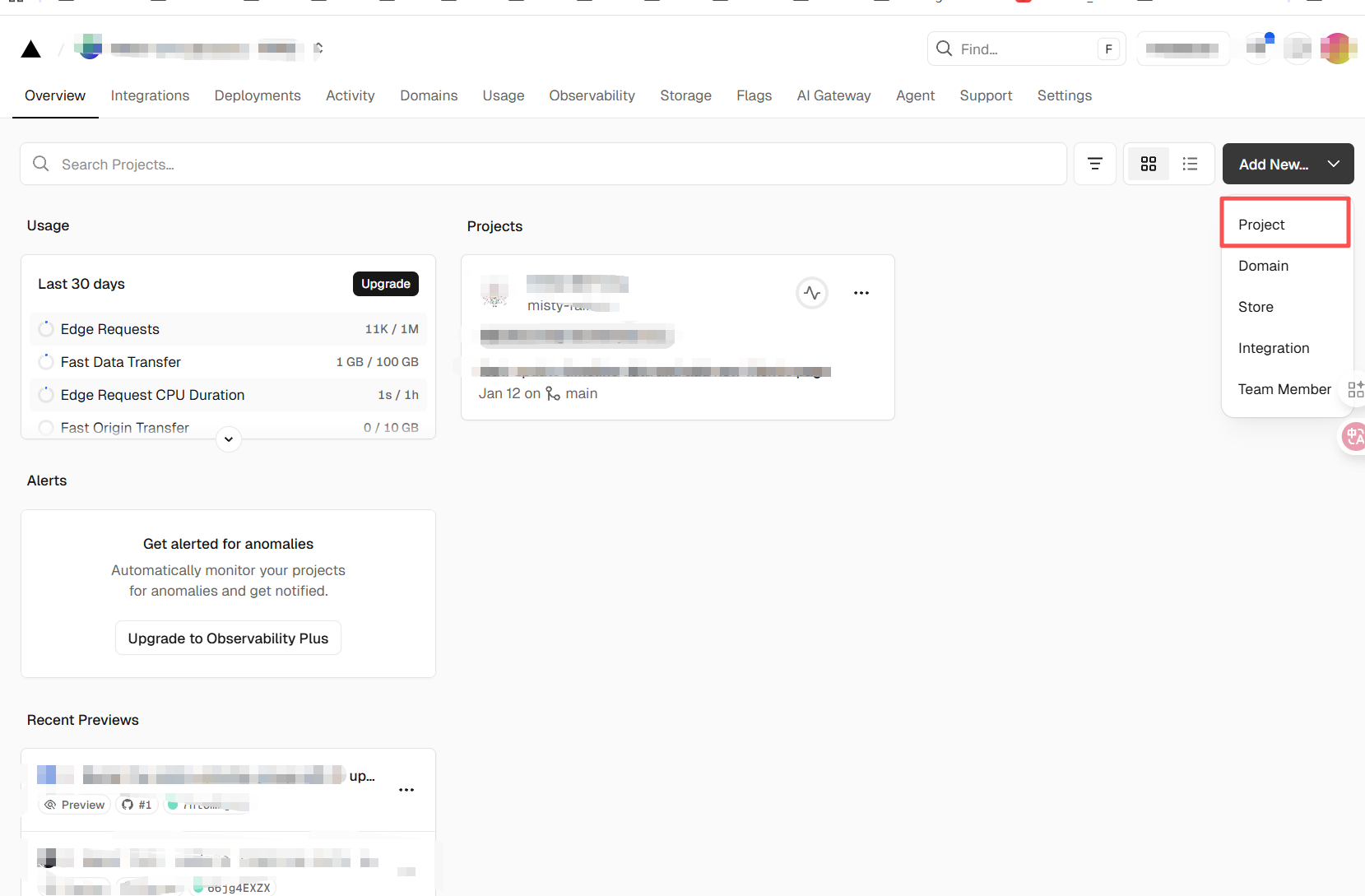
Task: Open the team switcher chevrons
Action: coord(318,49)
